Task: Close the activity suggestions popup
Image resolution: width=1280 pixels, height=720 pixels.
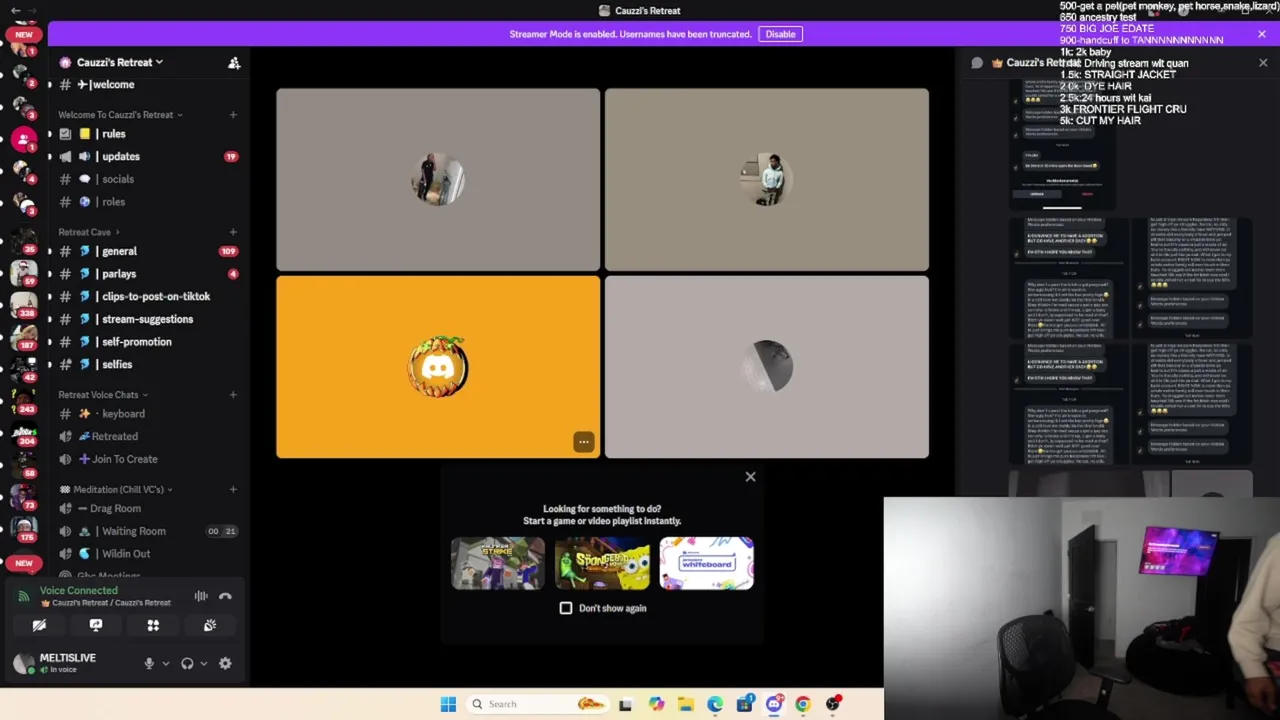Action: pyautogui.click(x=750, y=477)
